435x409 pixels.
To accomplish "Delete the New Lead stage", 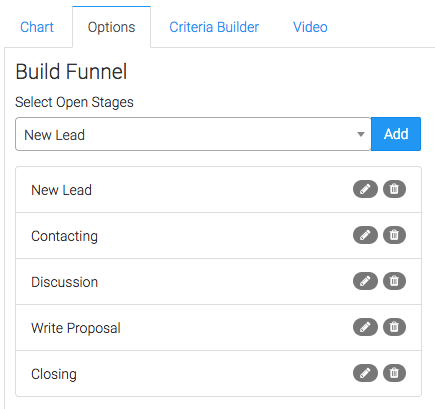I will [394, 189].
